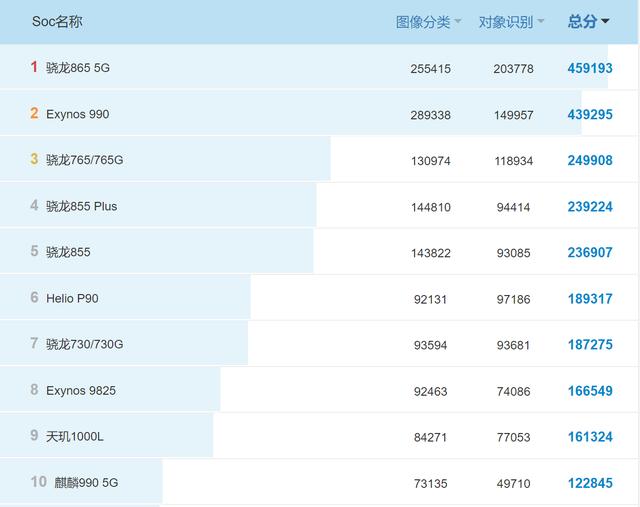
Task: Click image classification value 130974
Action: 431,161
